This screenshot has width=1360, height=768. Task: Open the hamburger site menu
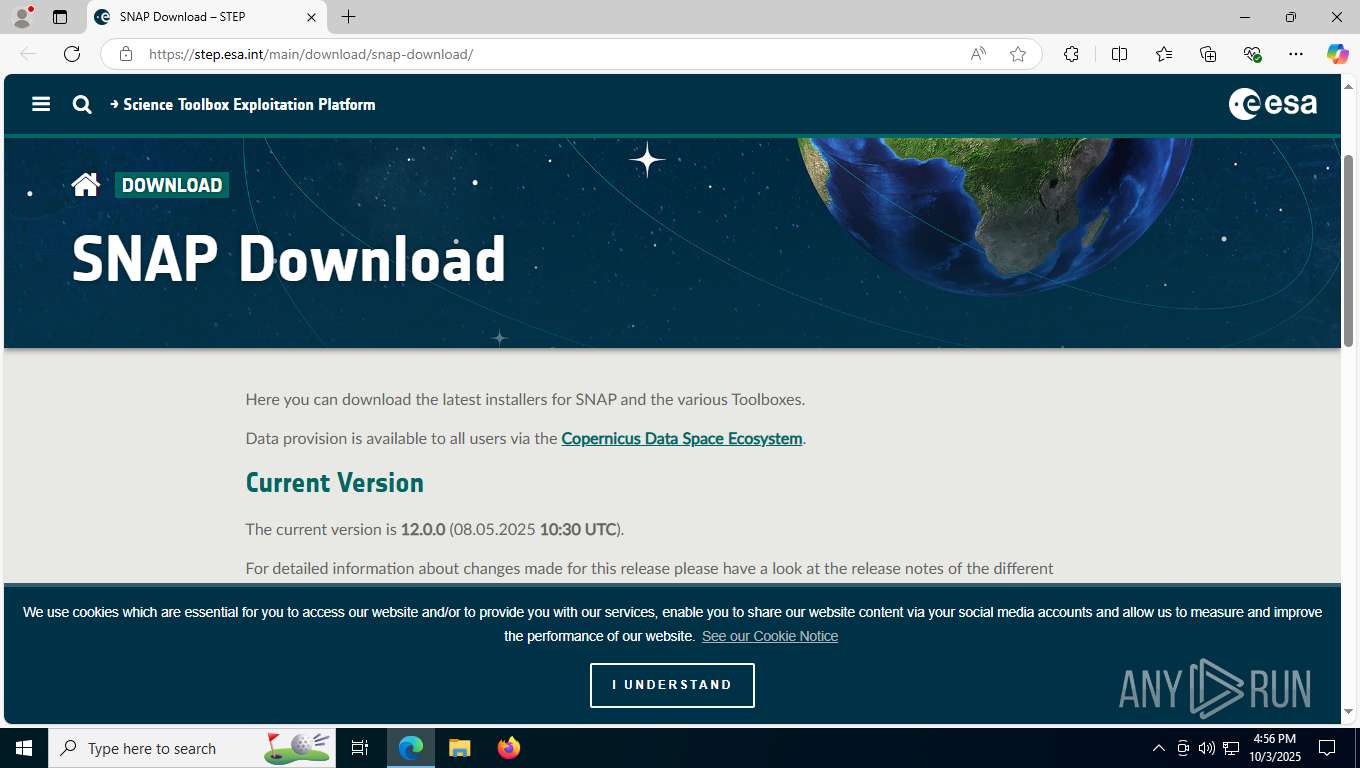[41, 104]
